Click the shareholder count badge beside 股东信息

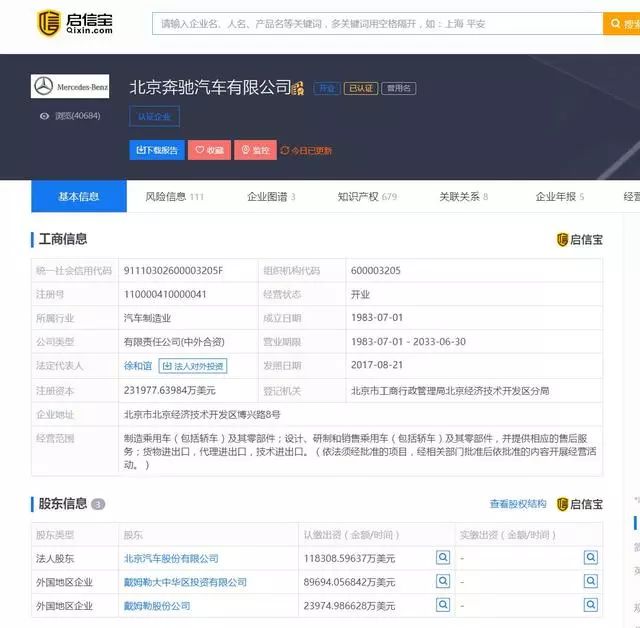click(98, 505)
